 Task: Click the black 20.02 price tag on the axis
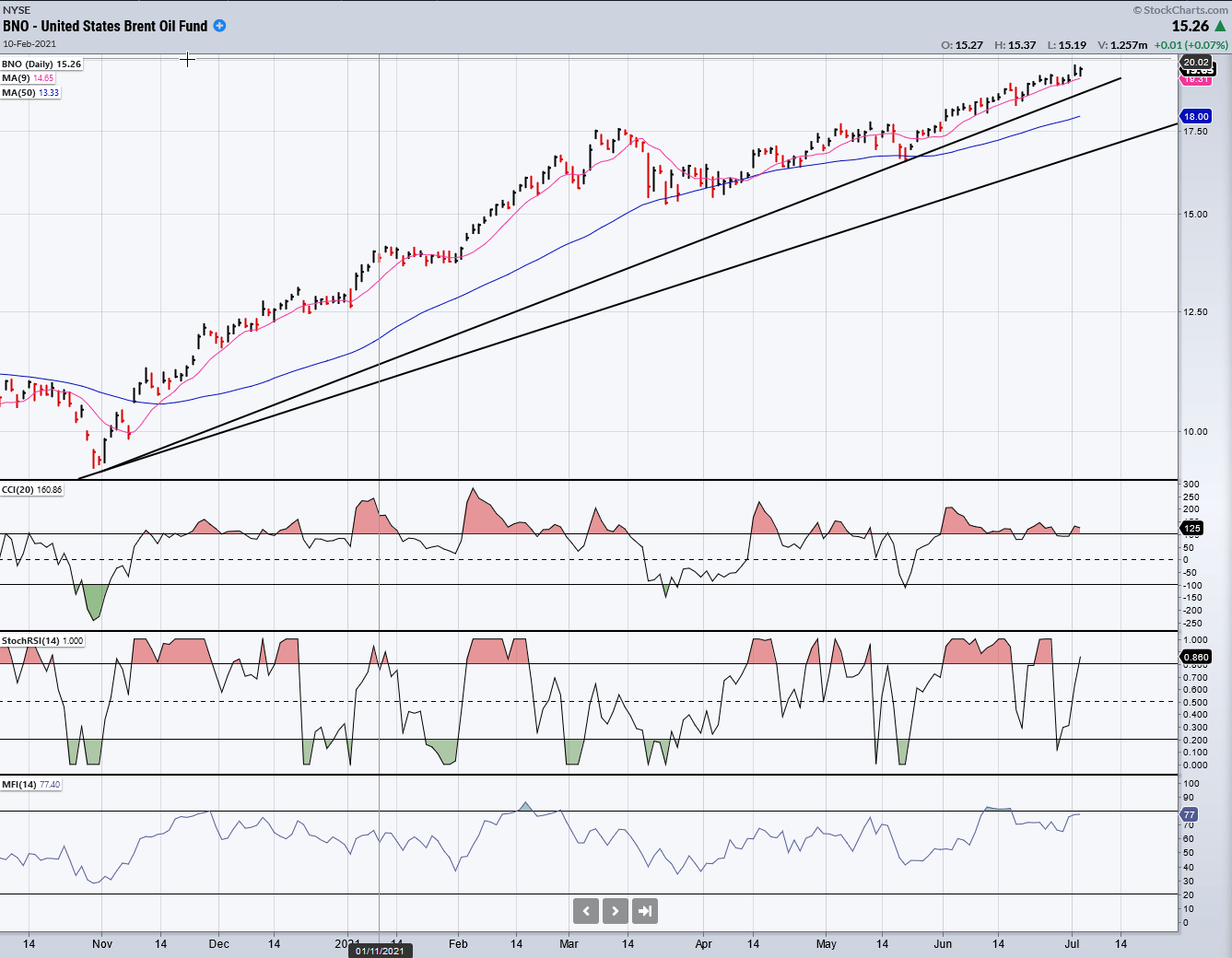tap(1196, 62)
